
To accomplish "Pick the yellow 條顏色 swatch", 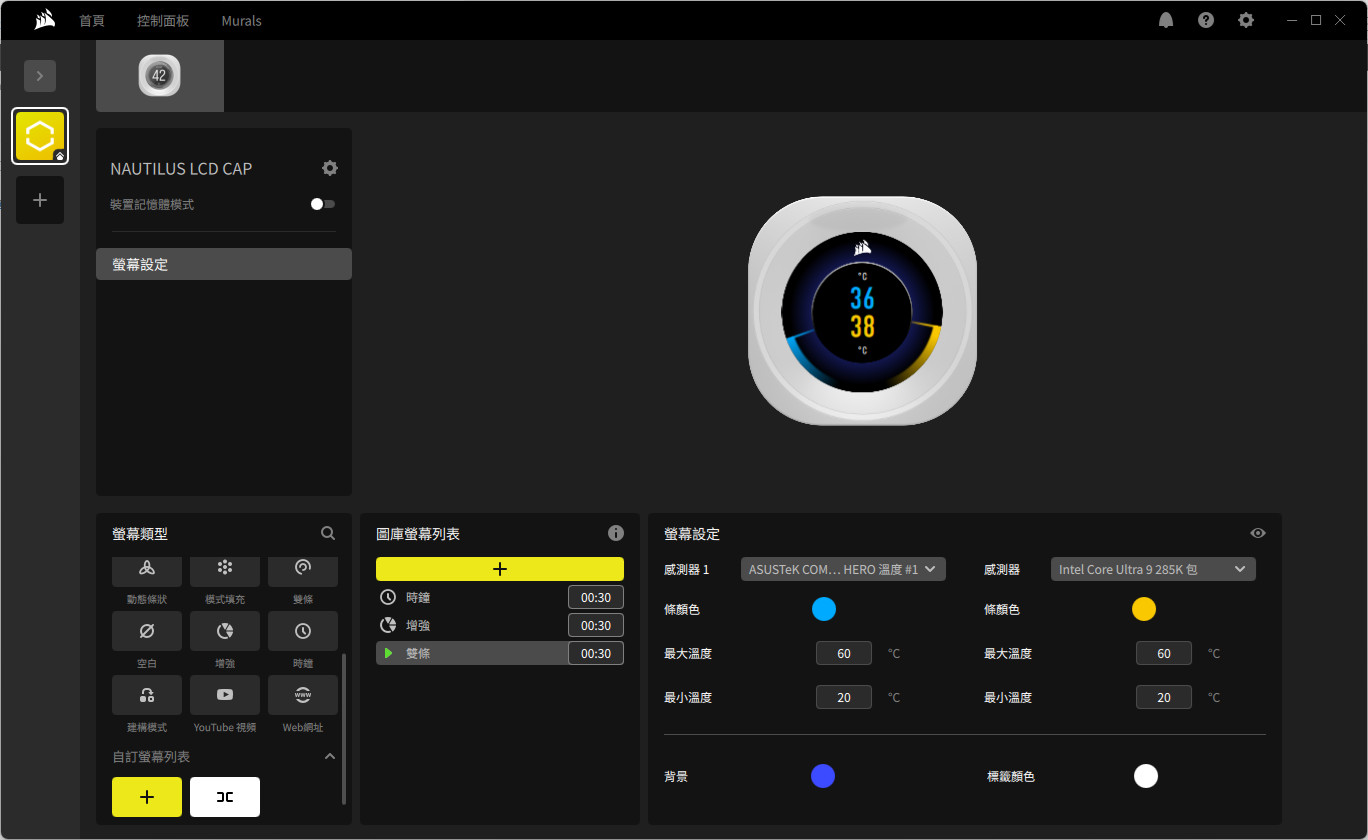I will [1144, 609].
